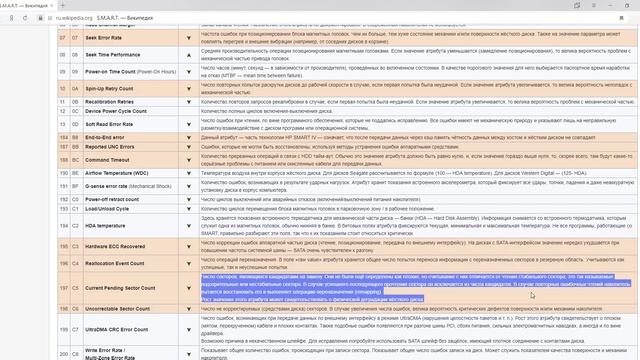Click the Airflow Temperature (WDC) attribute name
640x360 pixels.
pos(117,173)
